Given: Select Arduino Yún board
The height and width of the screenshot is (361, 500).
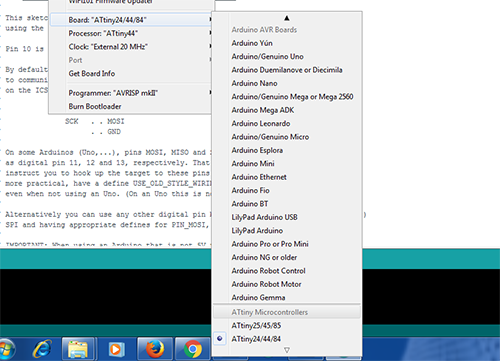Looking at the screenshot, I should (287, 43).
